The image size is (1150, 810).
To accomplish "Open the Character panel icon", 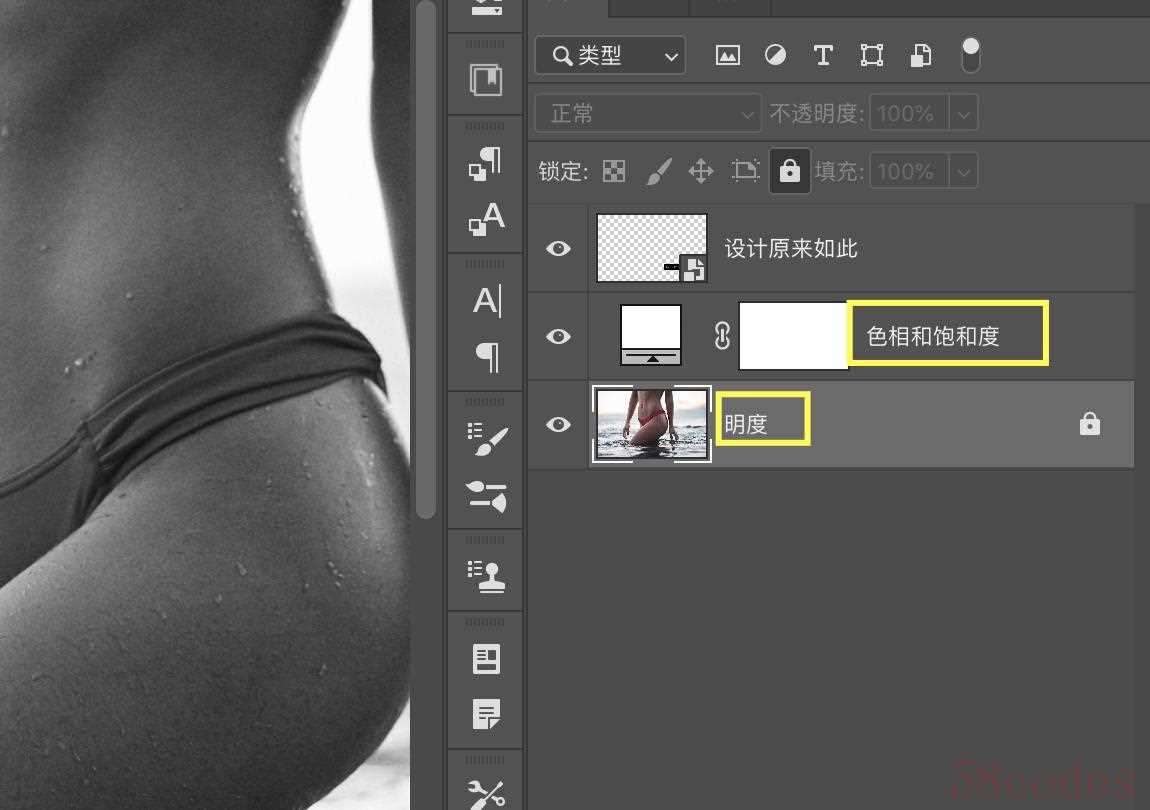I will [487, 301].
